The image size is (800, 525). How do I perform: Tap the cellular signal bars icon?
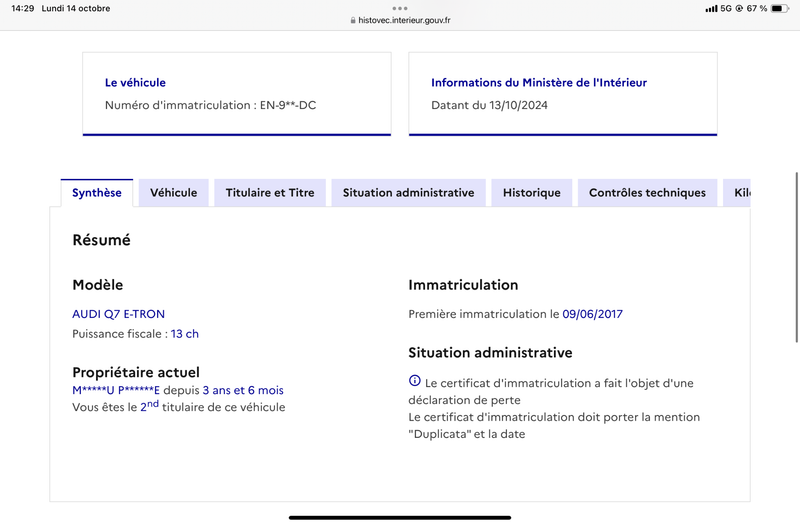click(711, 9)
